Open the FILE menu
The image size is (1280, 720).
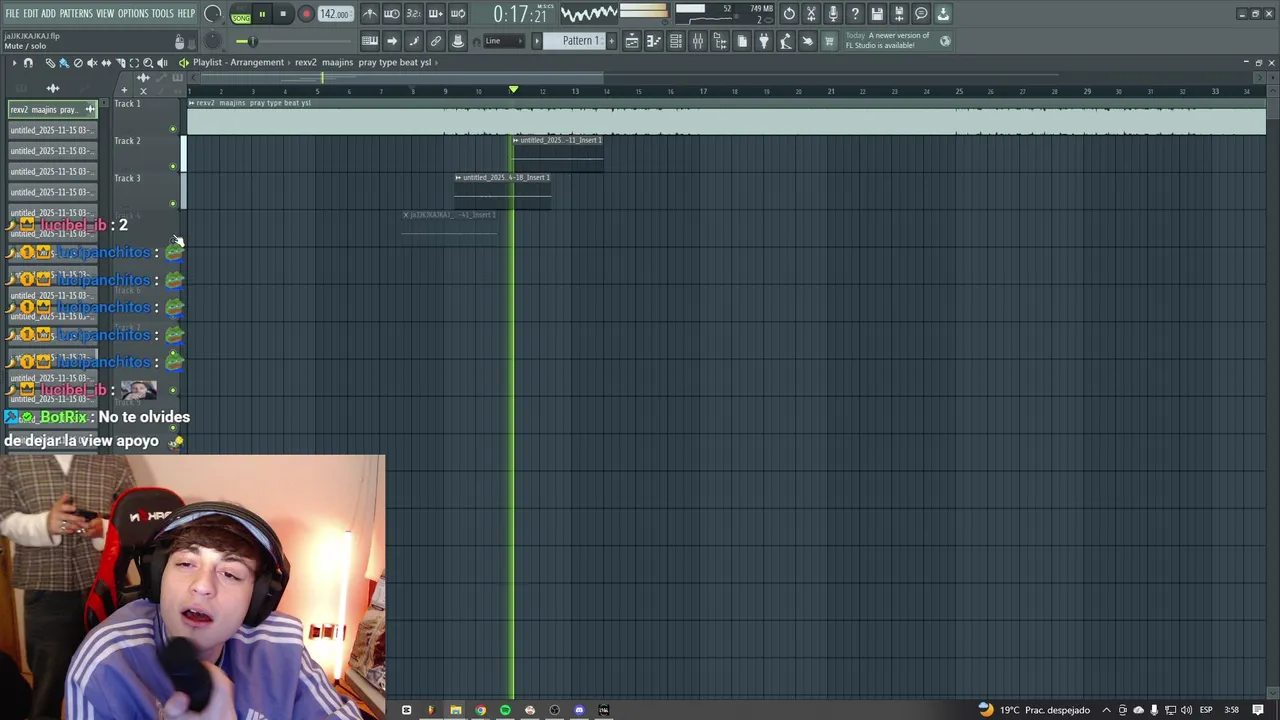click(12, 13)
